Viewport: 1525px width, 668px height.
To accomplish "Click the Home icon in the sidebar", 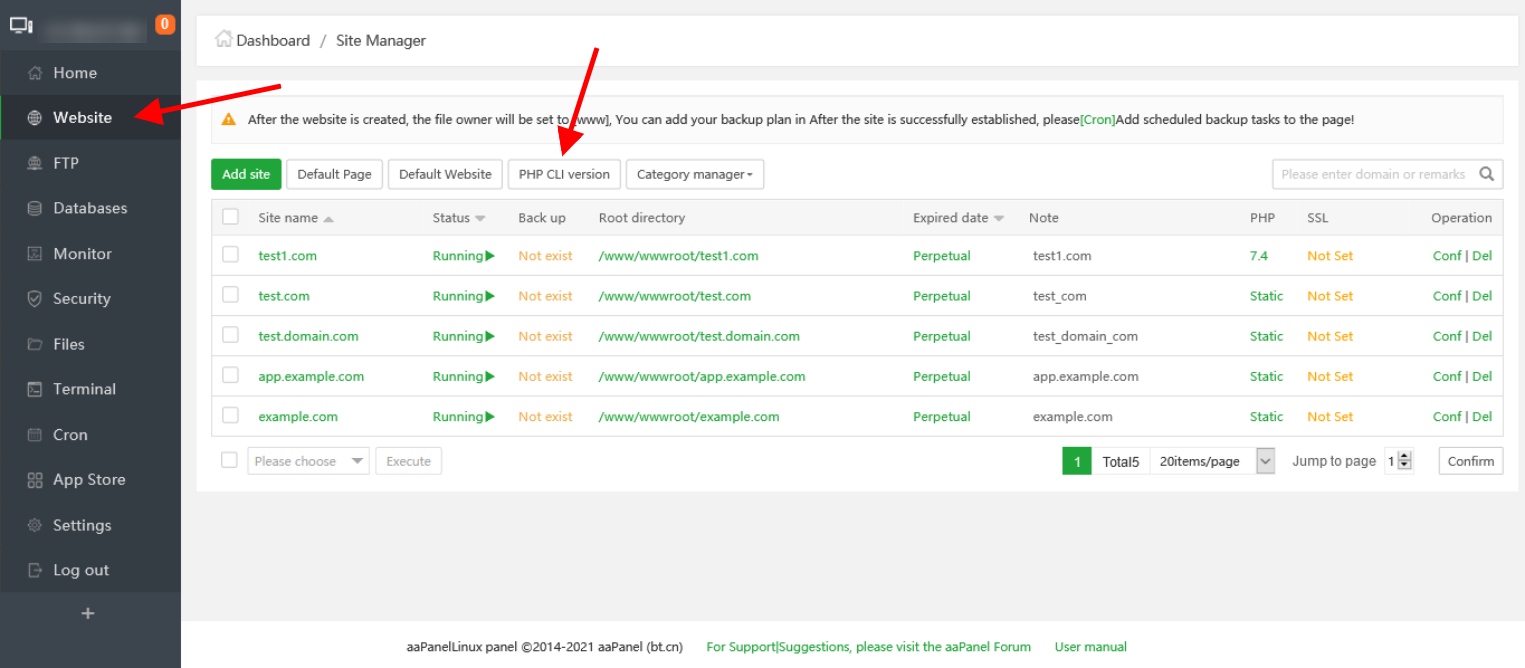I will click(x=35, y=73).
